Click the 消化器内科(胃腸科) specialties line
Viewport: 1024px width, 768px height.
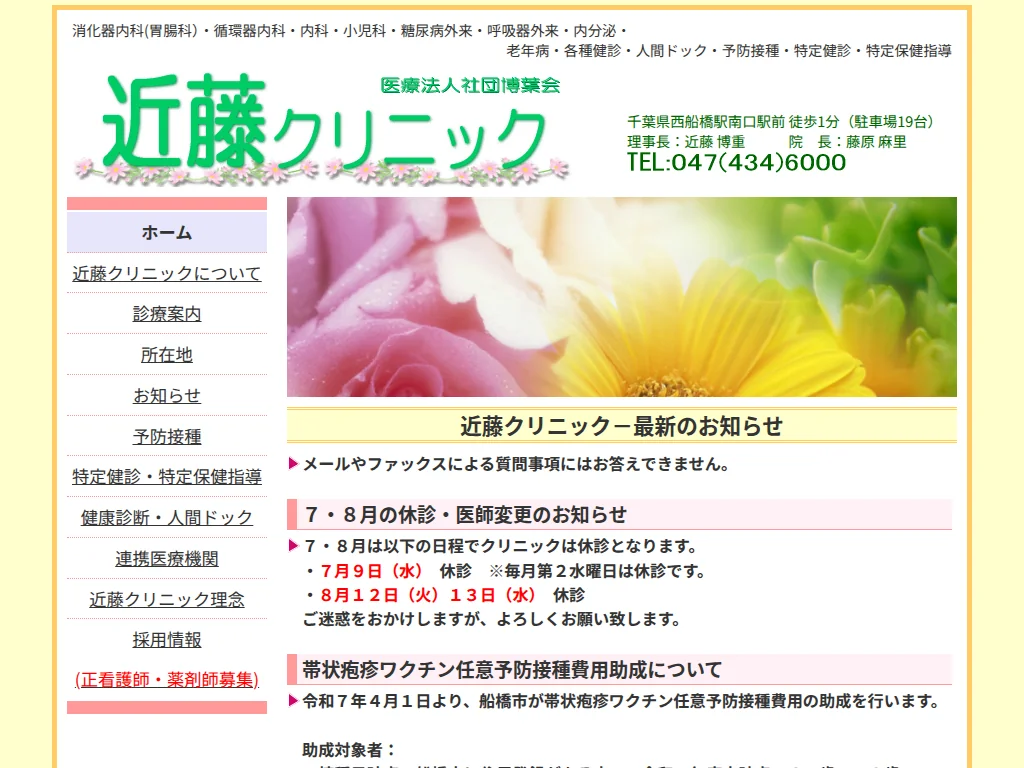pyautogui.click(x=349, y=31)
